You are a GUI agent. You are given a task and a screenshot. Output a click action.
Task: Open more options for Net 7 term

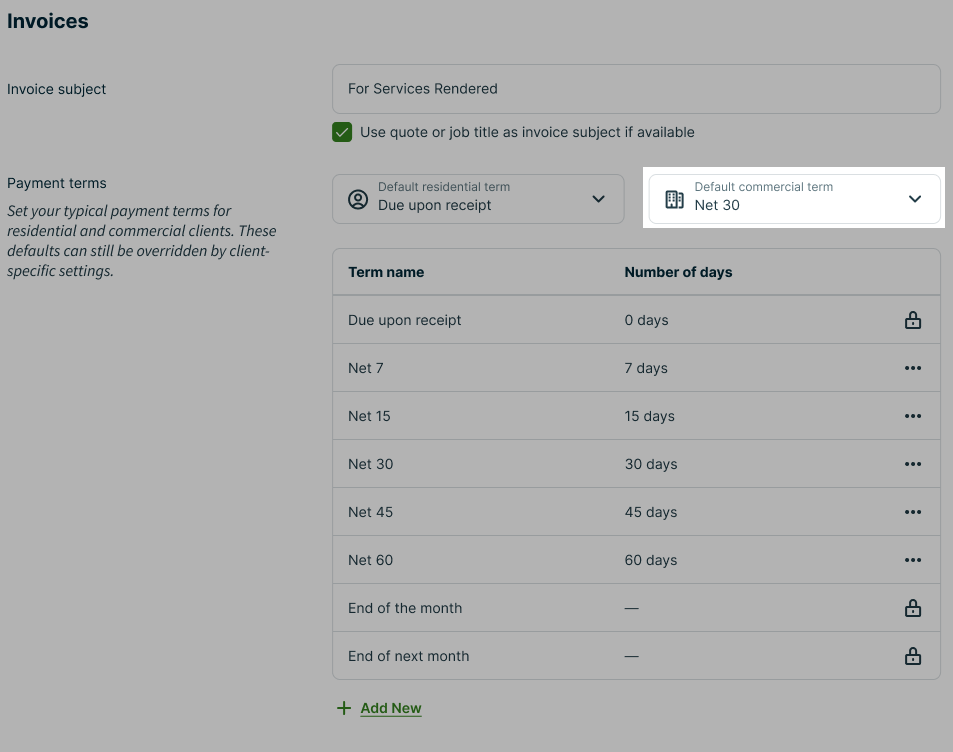912,368
